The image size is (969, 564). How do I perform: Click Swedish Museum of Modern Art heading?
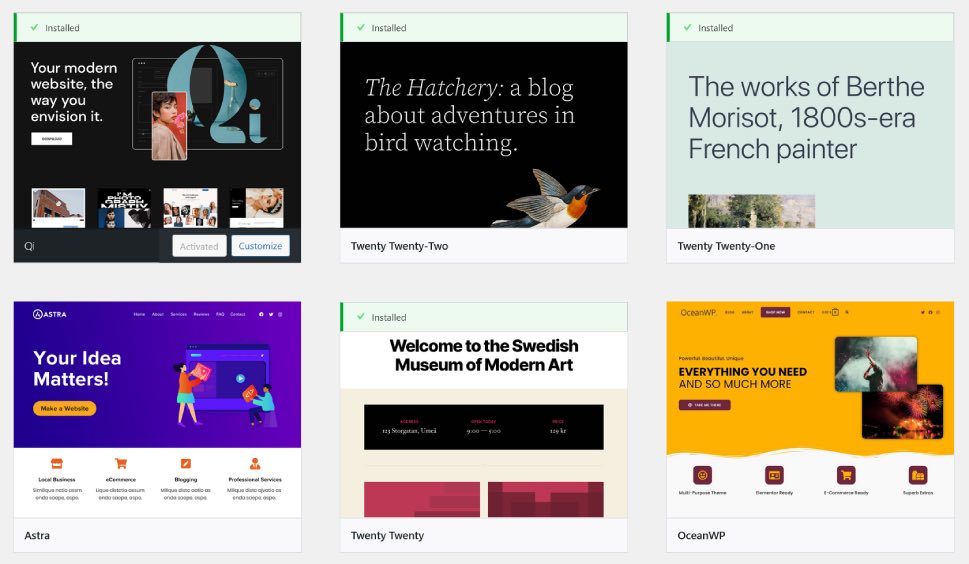pyautogui.click(x=484, y=355)
